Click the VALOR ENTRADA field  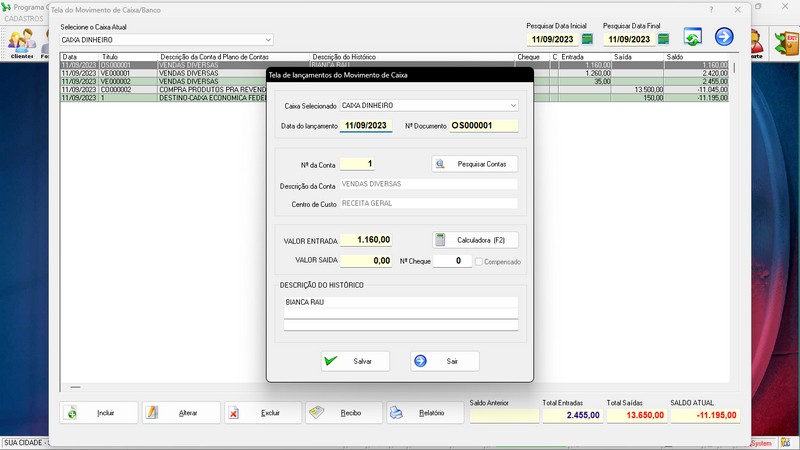(x=366, y=240)
